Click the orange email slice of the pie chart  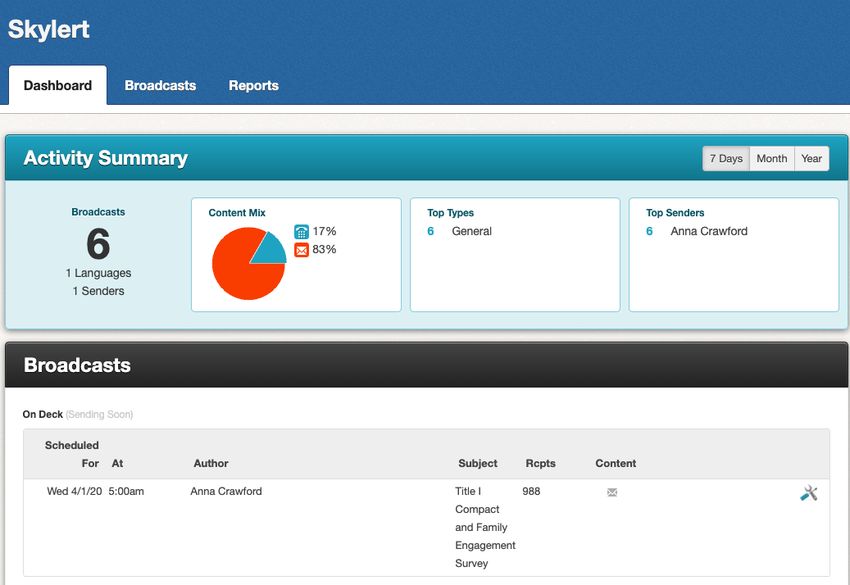click(x=241, y=271)
